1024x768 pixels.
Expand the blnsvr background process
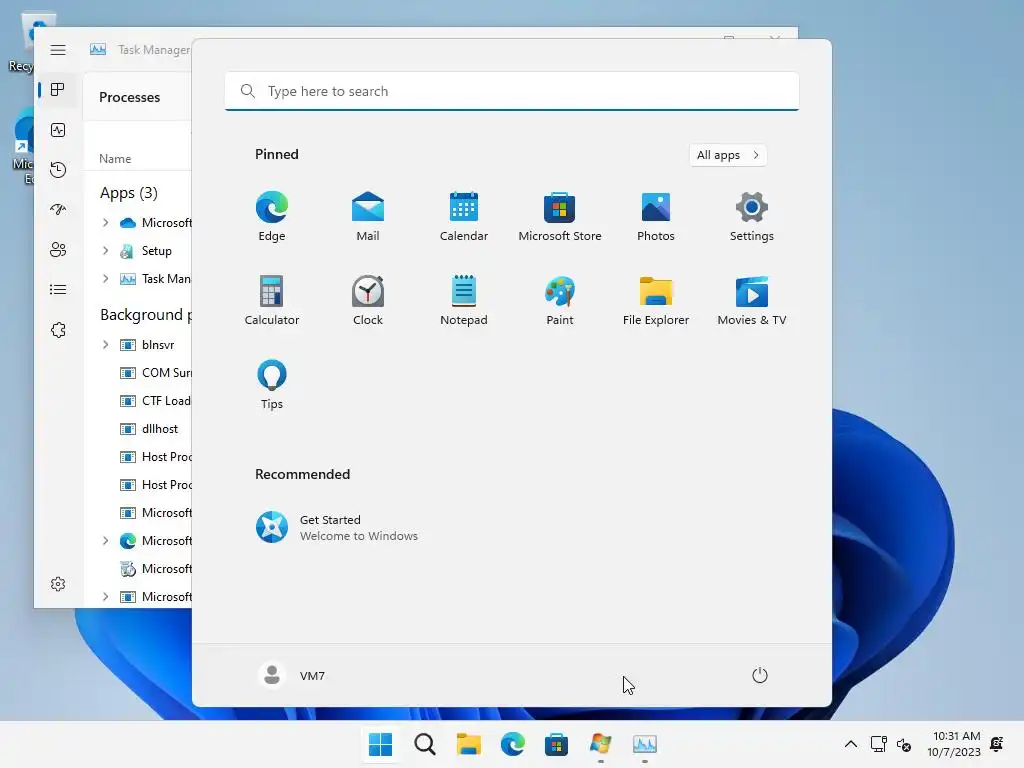click(105, 345)
